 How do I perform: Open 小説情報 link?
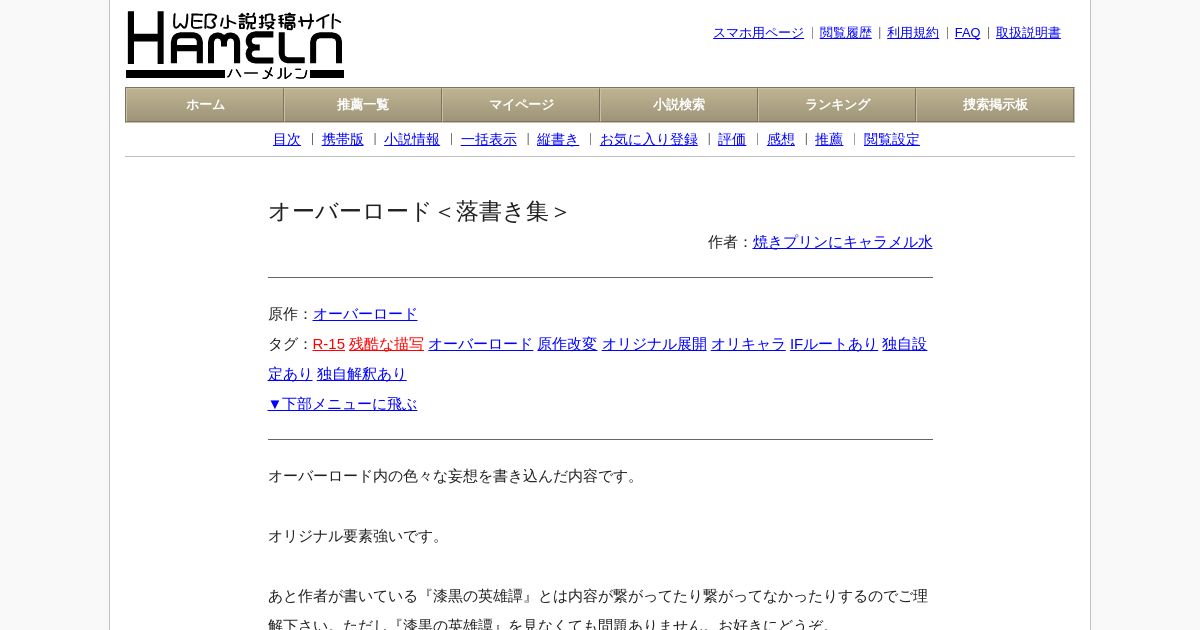412,140
